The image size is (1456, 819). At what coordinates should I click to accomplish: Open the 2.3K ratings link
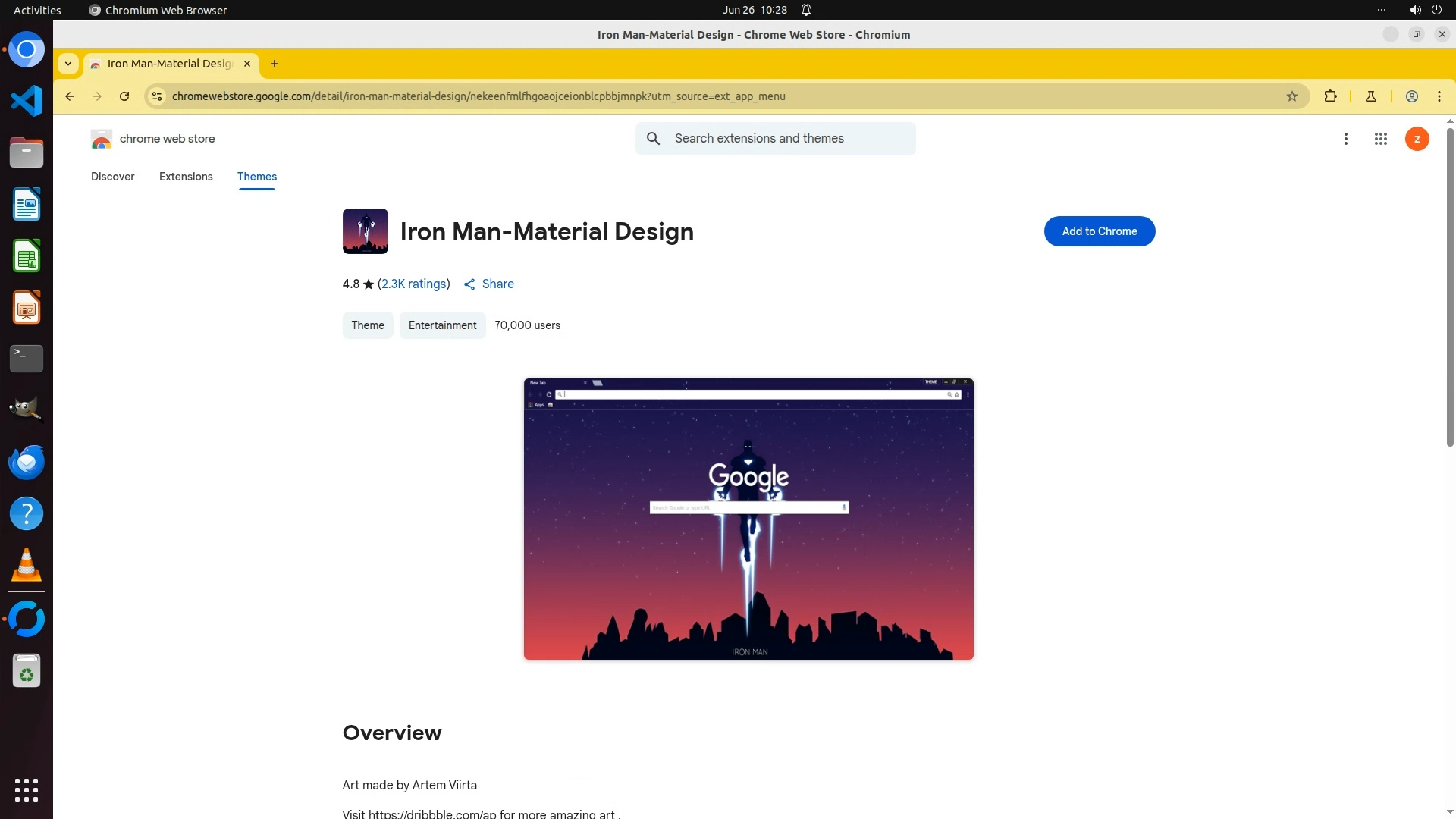[413, 284]
